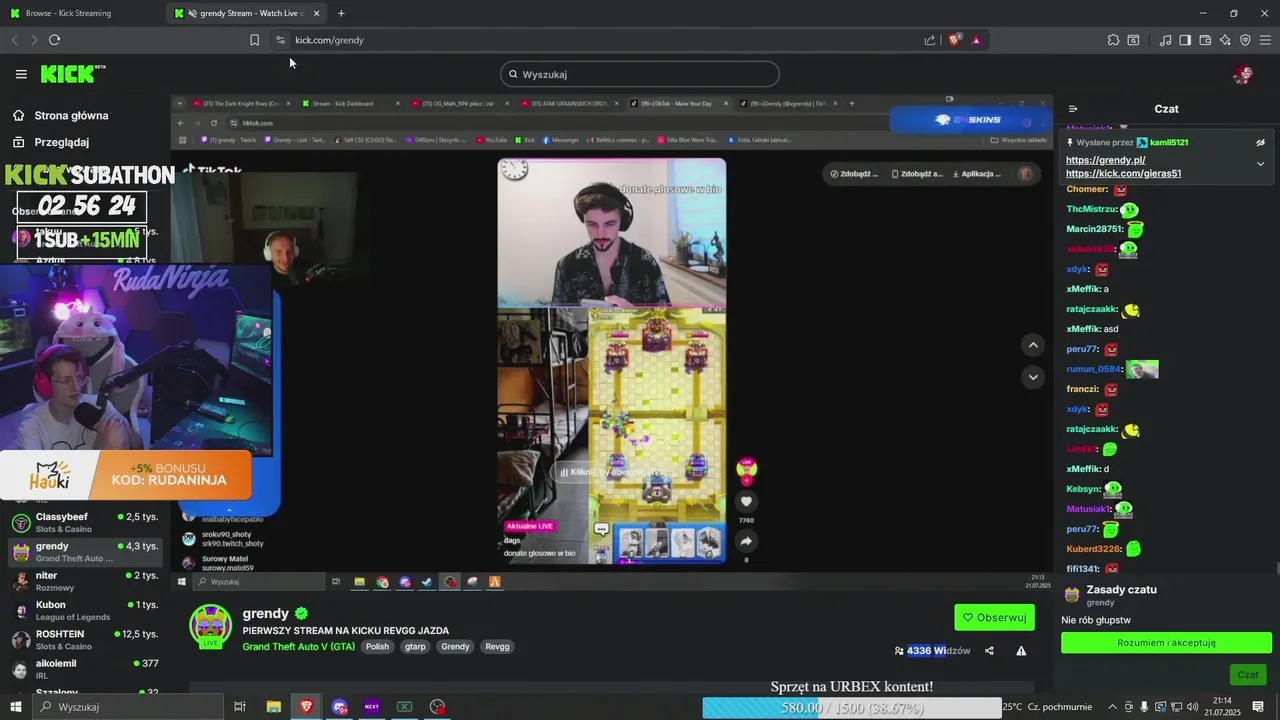Select the Polish tag
The height and width of the screenshot is (720, 1280).
click(x=377, y=647)
